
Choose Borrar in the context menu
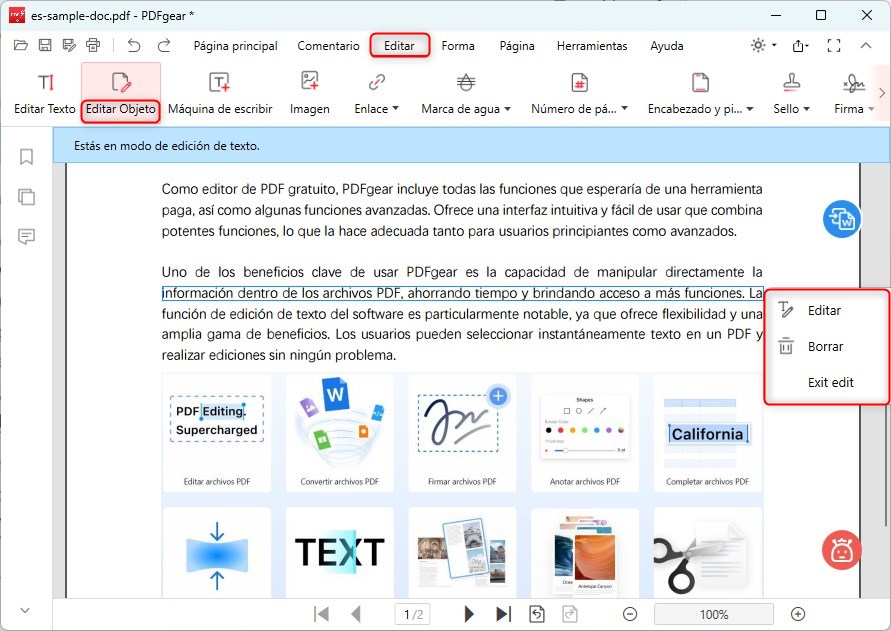pyautogui.click(x=827, y=346)
